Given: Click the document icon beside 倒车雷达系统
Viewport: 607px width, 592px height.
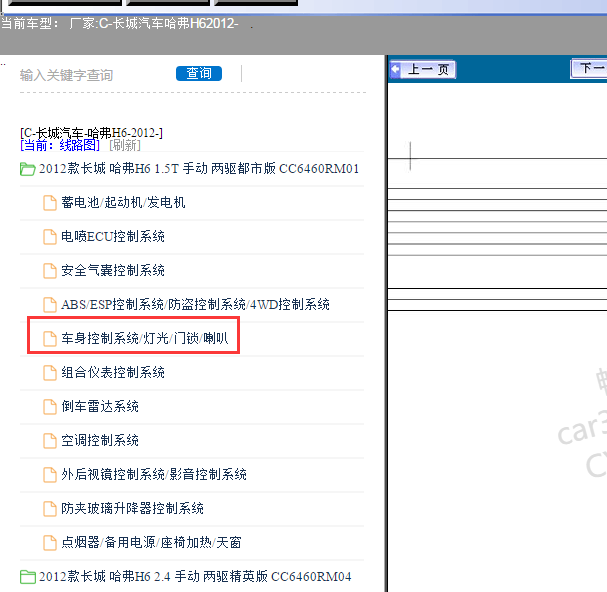Looking at the screenshot, I should [50, 407].
